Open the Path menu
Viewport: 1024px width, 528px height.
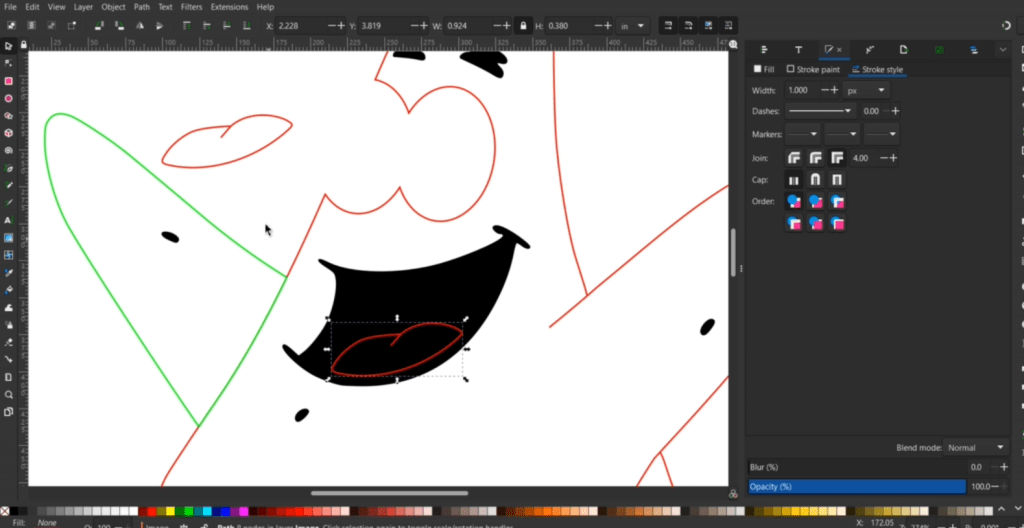(140, 7)
